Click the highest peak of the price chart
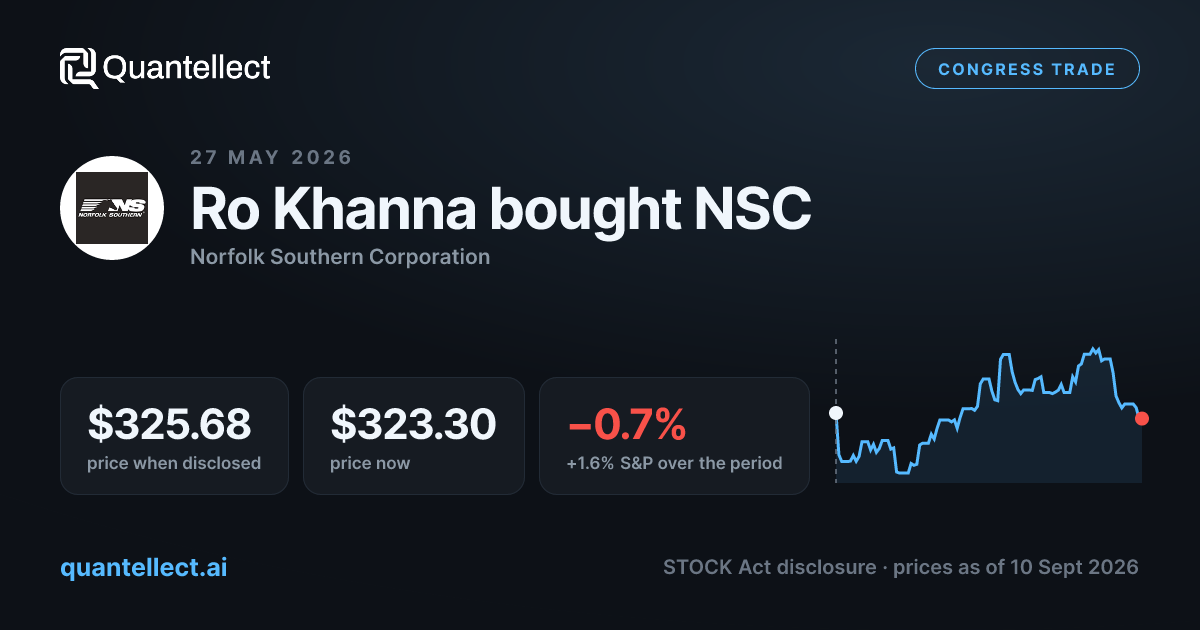 pos(1096,348)
